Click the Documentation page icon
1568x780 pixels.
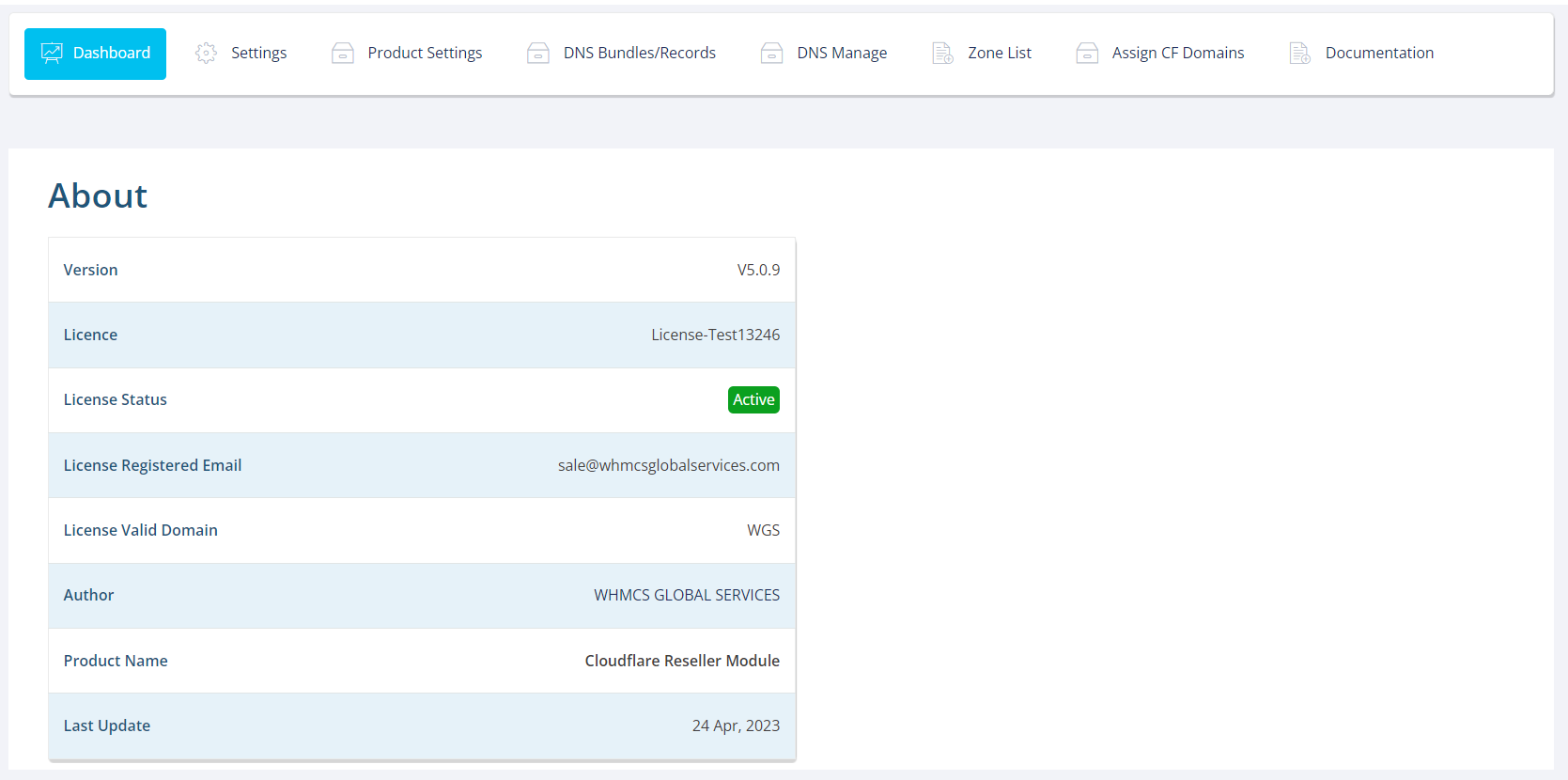(1300, 54)
